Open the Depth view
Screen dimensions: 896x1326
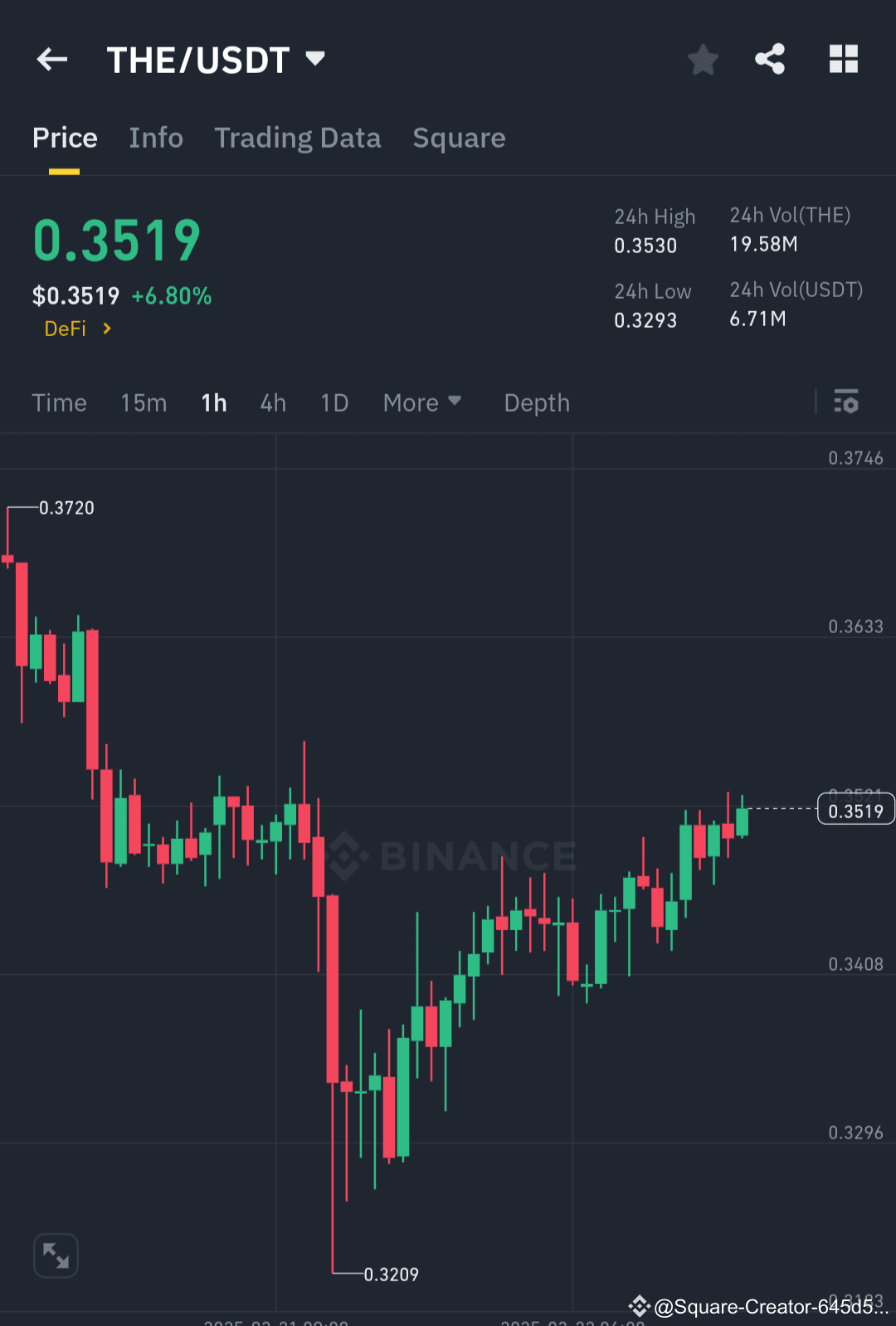[x=536, y=402]
